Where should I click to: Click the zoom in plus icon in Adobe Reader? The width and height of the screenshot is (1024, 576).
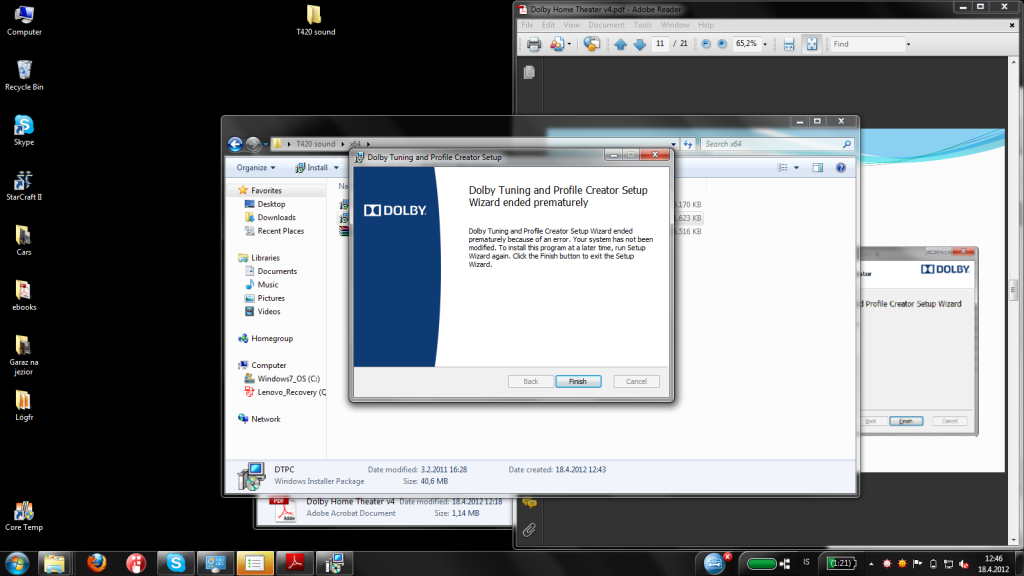(x=722, y=44)
